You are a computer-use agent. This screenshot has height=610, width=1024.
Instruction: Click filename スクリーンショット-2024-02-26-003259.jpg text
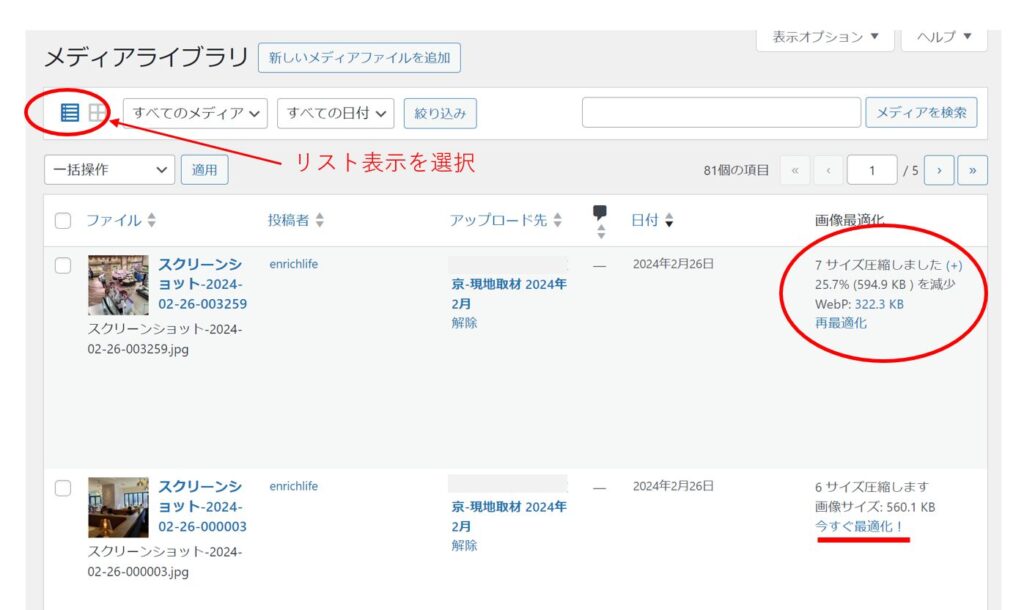[165, 339]
